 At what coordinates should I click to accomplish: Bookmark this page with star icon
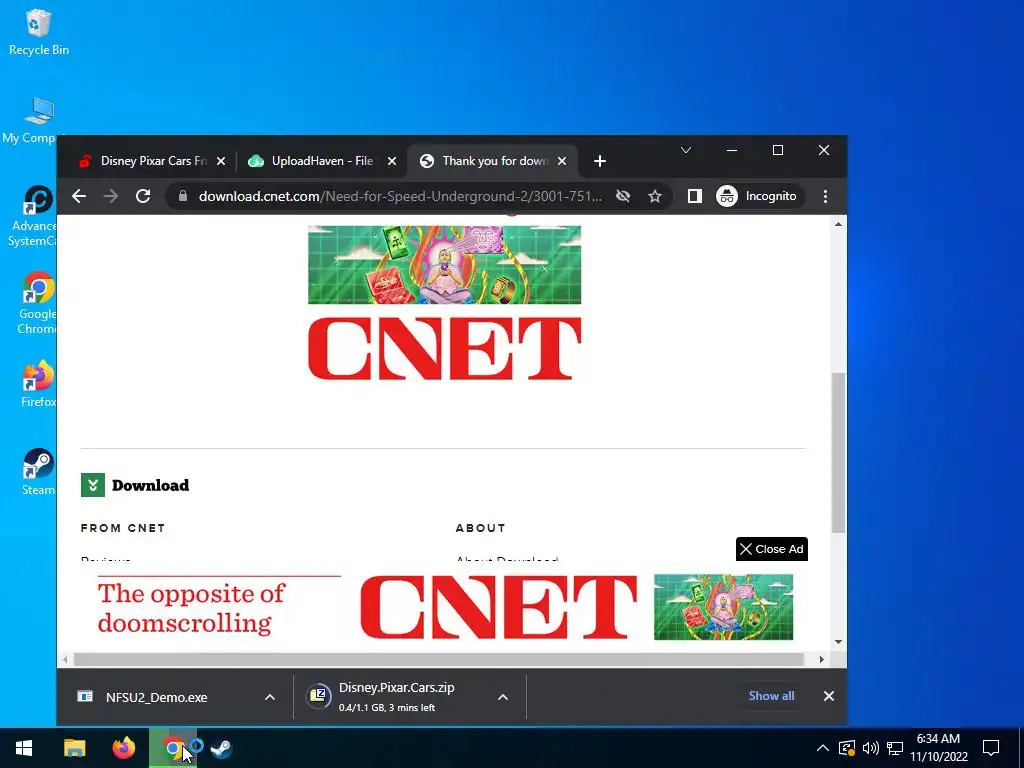[655, 196]
